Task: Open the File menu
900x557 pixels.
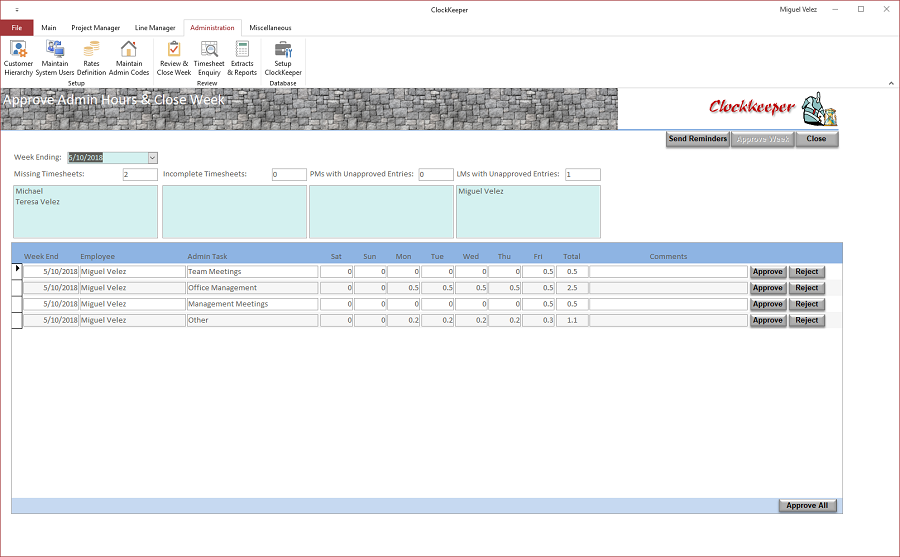Action: (x=17, y=28)
